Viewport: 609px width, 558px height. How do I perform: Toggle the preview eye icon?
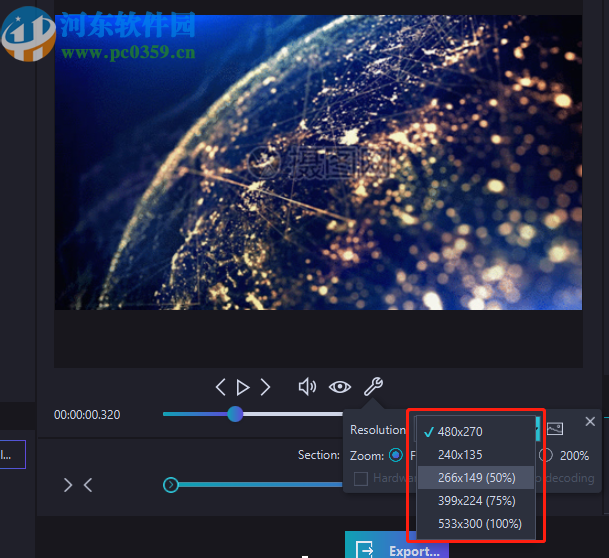pos(340,387)
